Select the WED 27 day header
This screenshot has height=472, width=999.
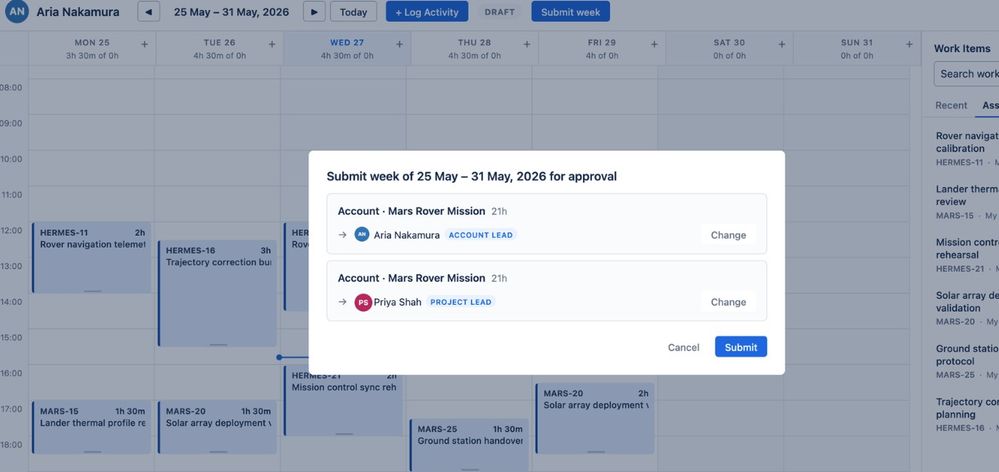coord(347,48)
